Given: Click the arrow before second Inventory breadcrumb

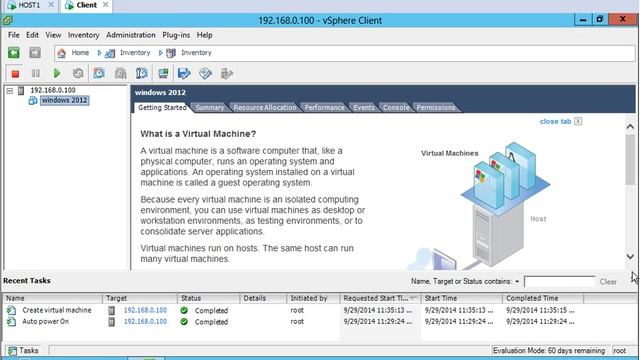Looking at the screenshot, I should [160, 53].
